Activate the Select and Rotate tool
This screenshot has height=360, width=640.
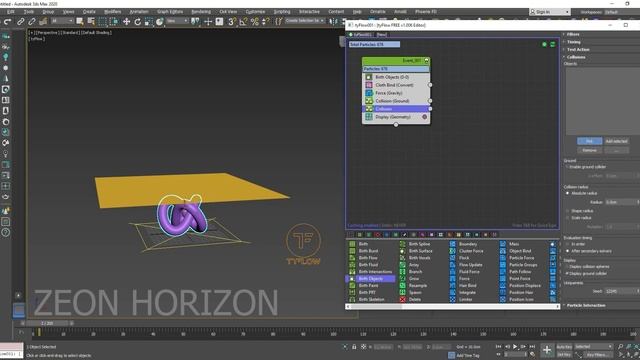138,21
